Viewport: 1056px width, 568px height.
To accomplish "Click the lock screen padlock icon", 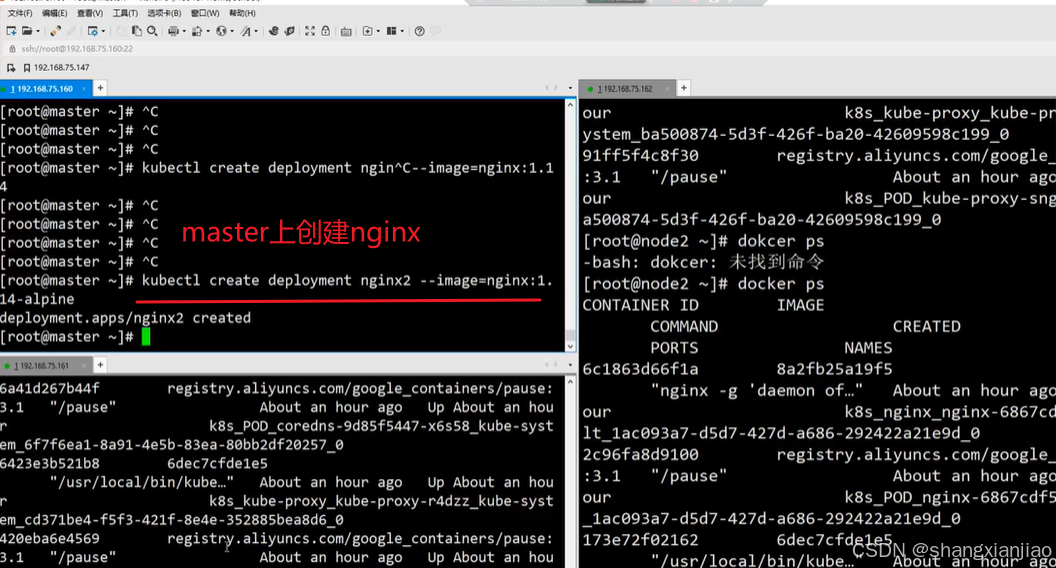I will (x=325, y=31).
